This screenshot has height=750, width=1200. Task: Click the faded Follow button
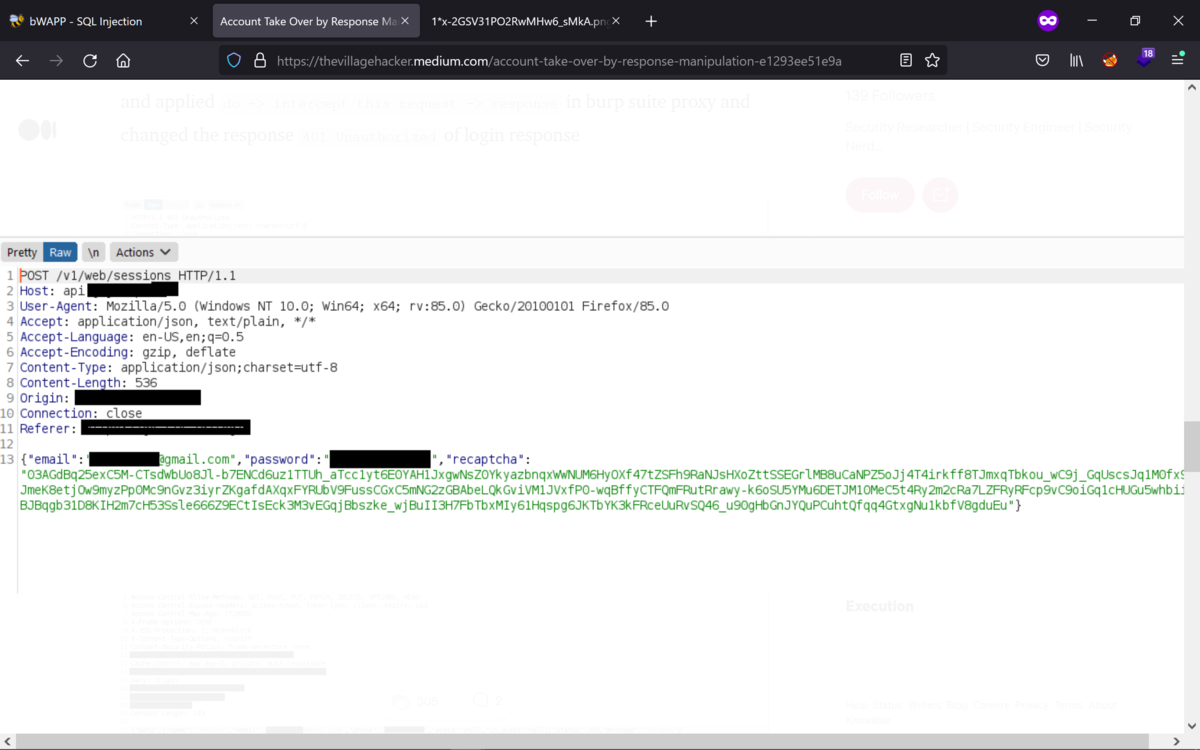[880, 194]
